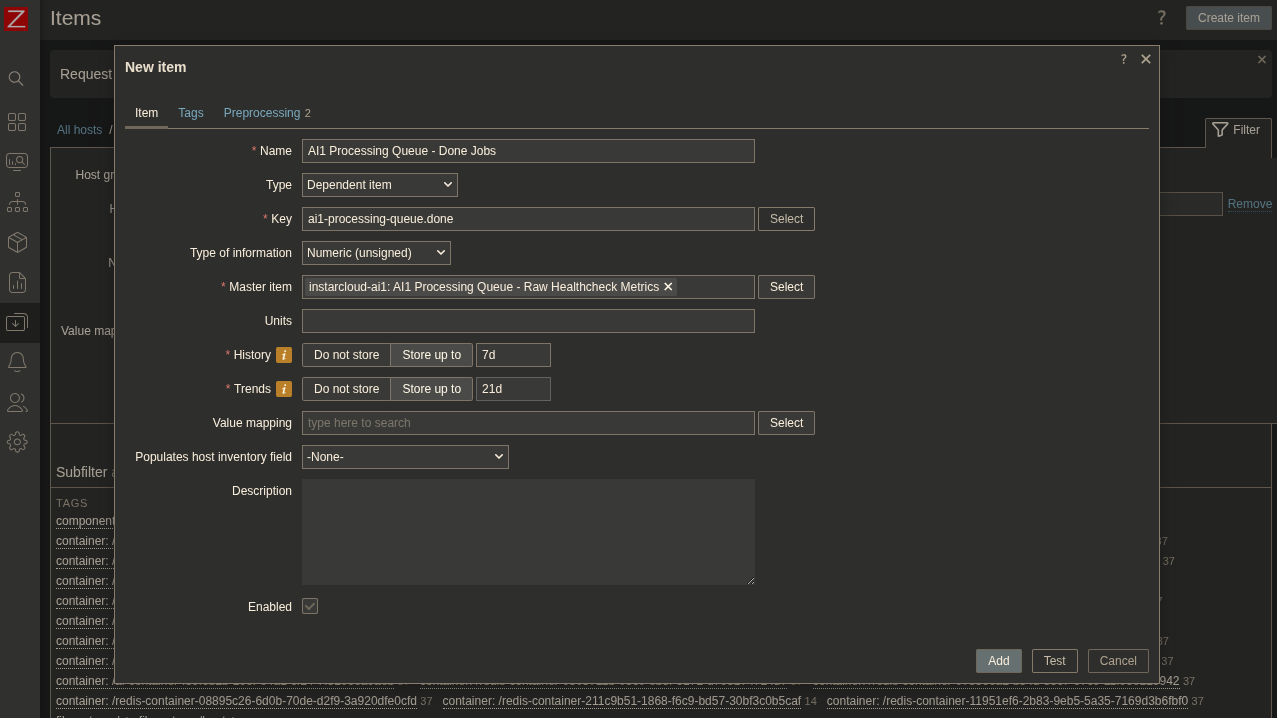Open the Data collection sidebar icon
Screen dimensions: 1277x718
(17, 322)
